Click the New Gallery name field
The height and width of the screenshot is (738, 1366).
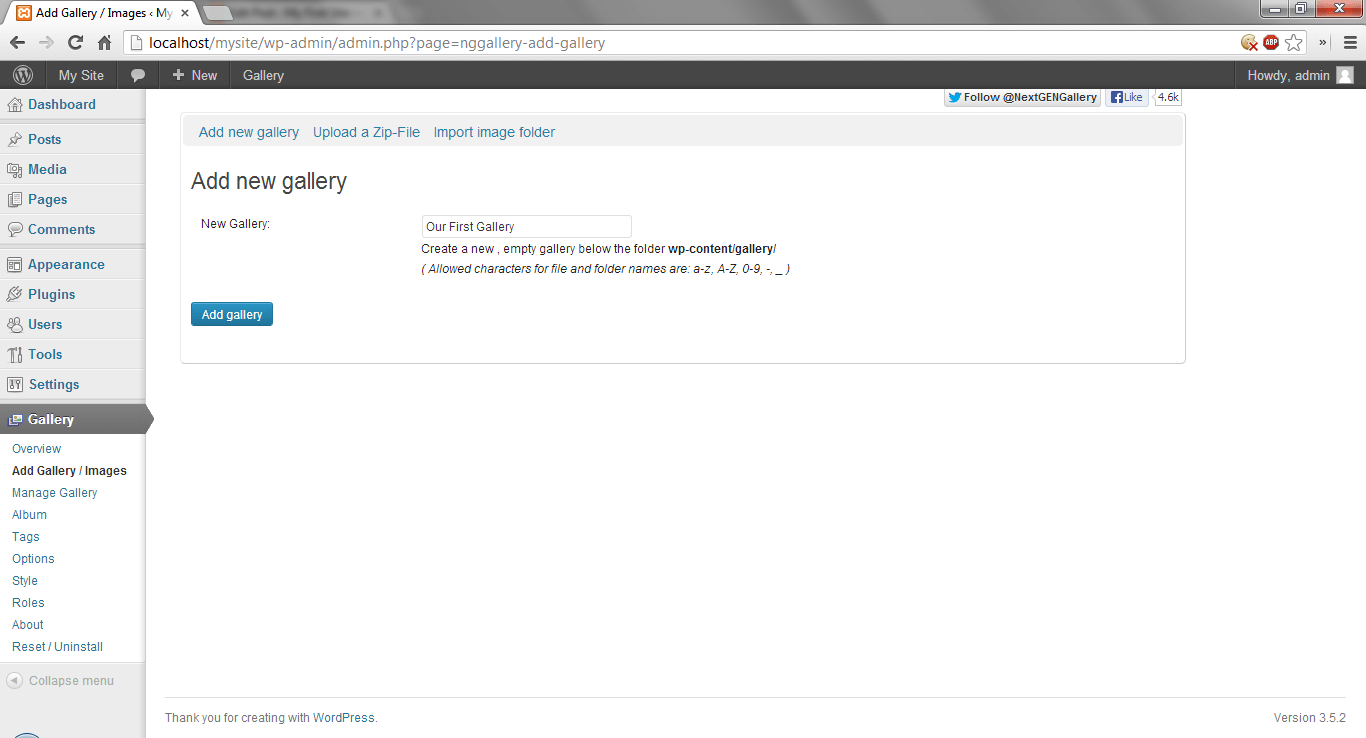[526, 227]
